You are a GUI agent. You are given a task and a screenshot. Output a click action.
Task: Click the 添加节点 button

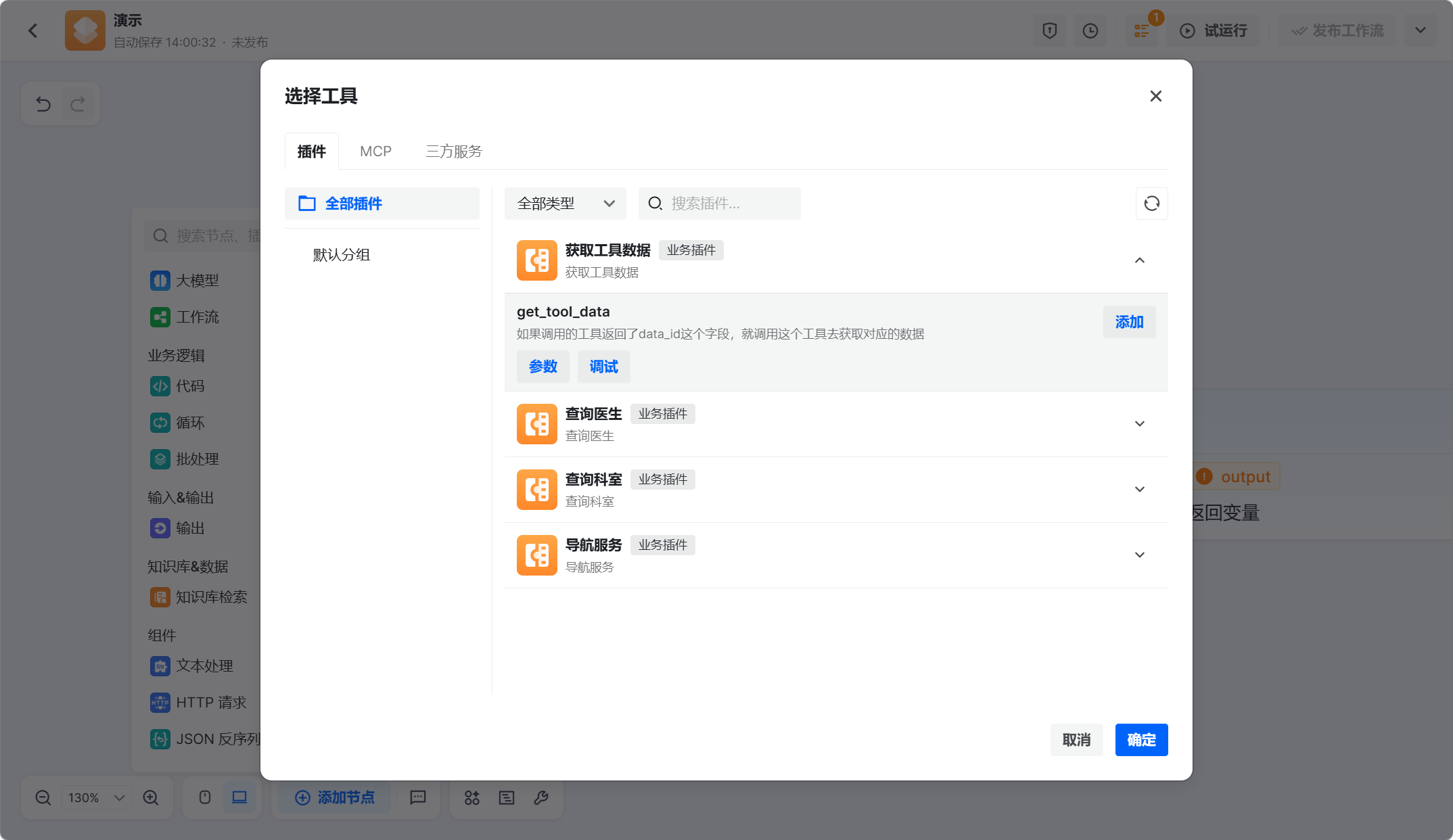[x=335, y=798]
